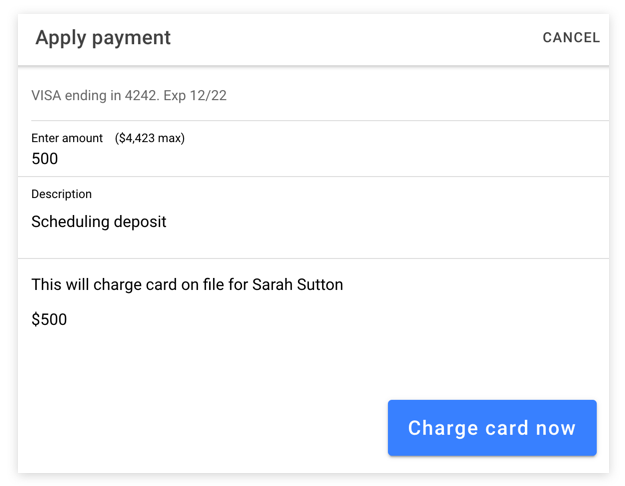
Task: Click the Description label
Action: click(x=61, y=194)
